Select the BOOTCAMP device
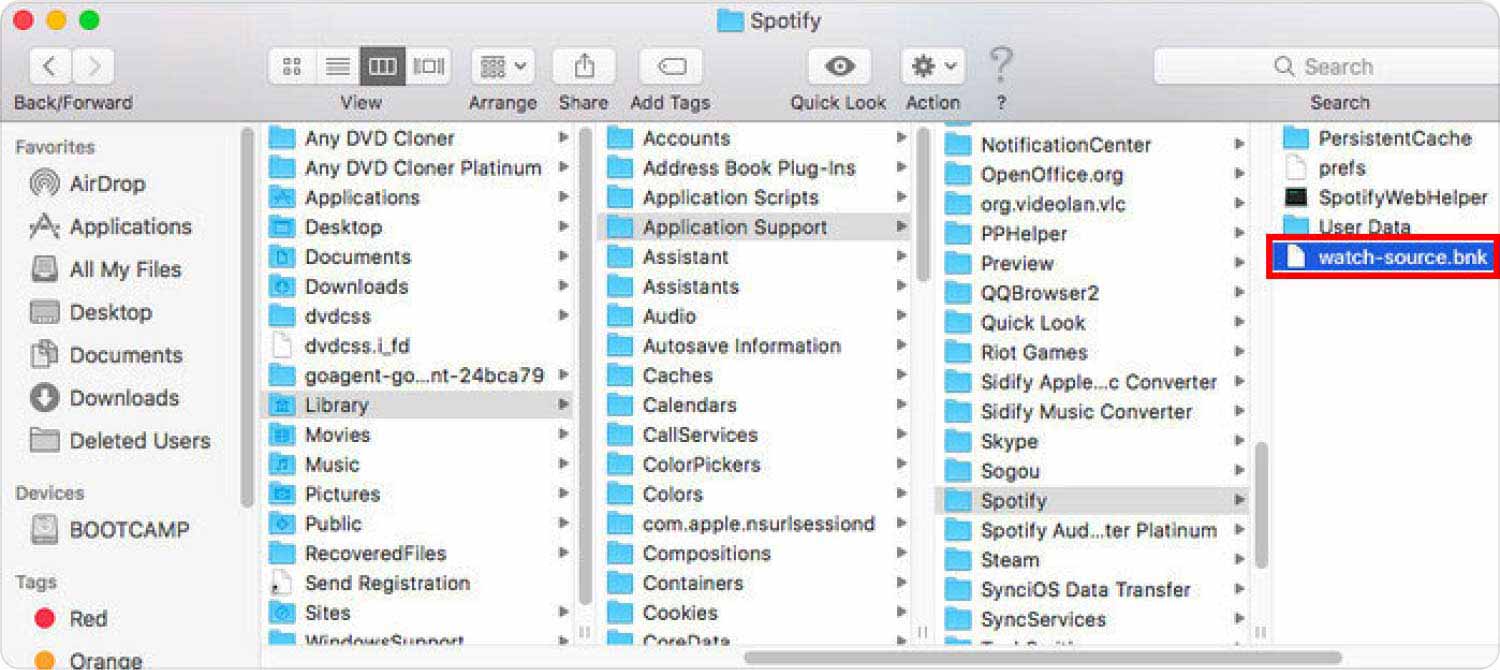Screen dimensions: 1500x670 tap(129, 530)
